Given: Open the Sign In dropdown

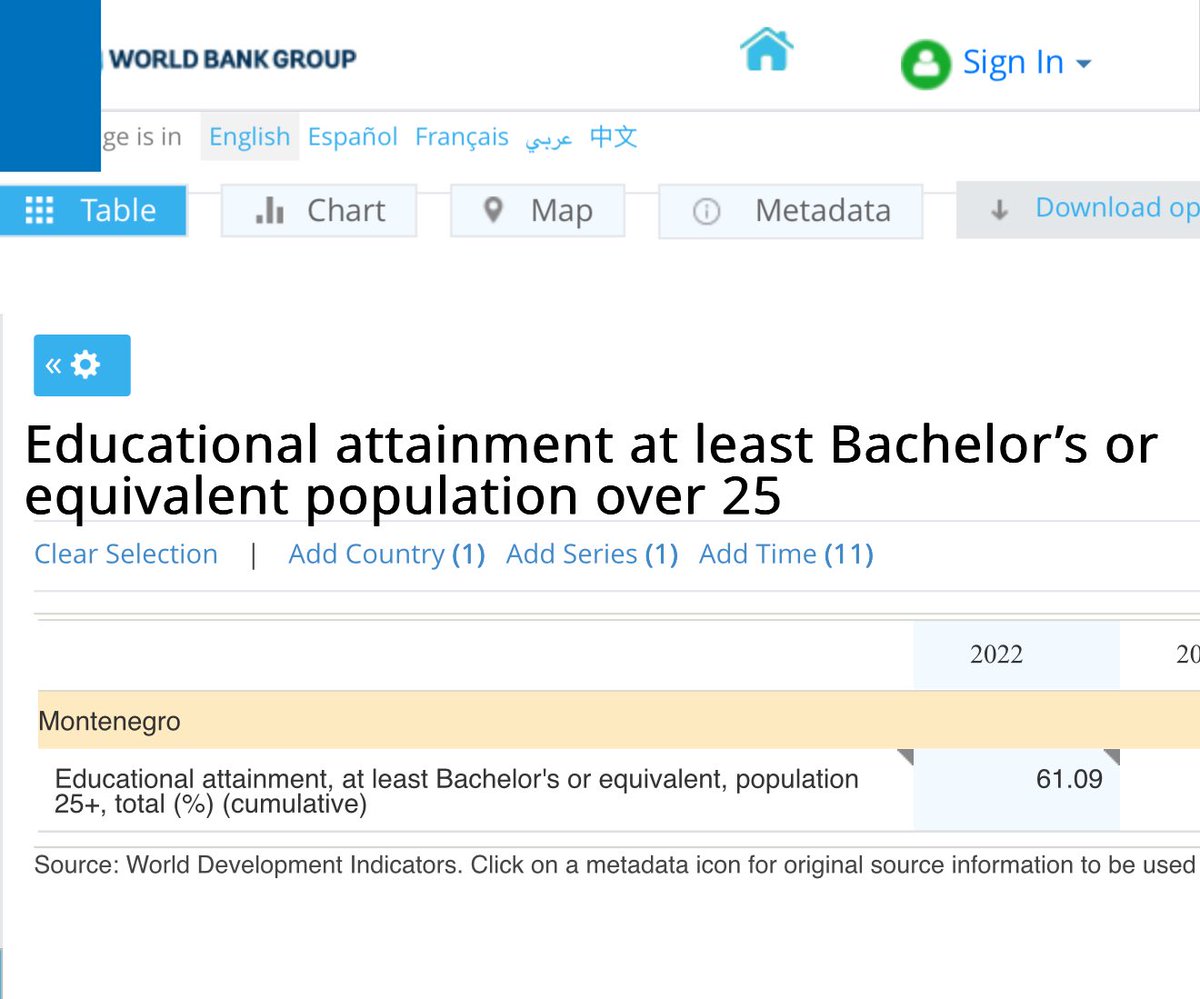Looking at the screenshot, I should 1026,62.
